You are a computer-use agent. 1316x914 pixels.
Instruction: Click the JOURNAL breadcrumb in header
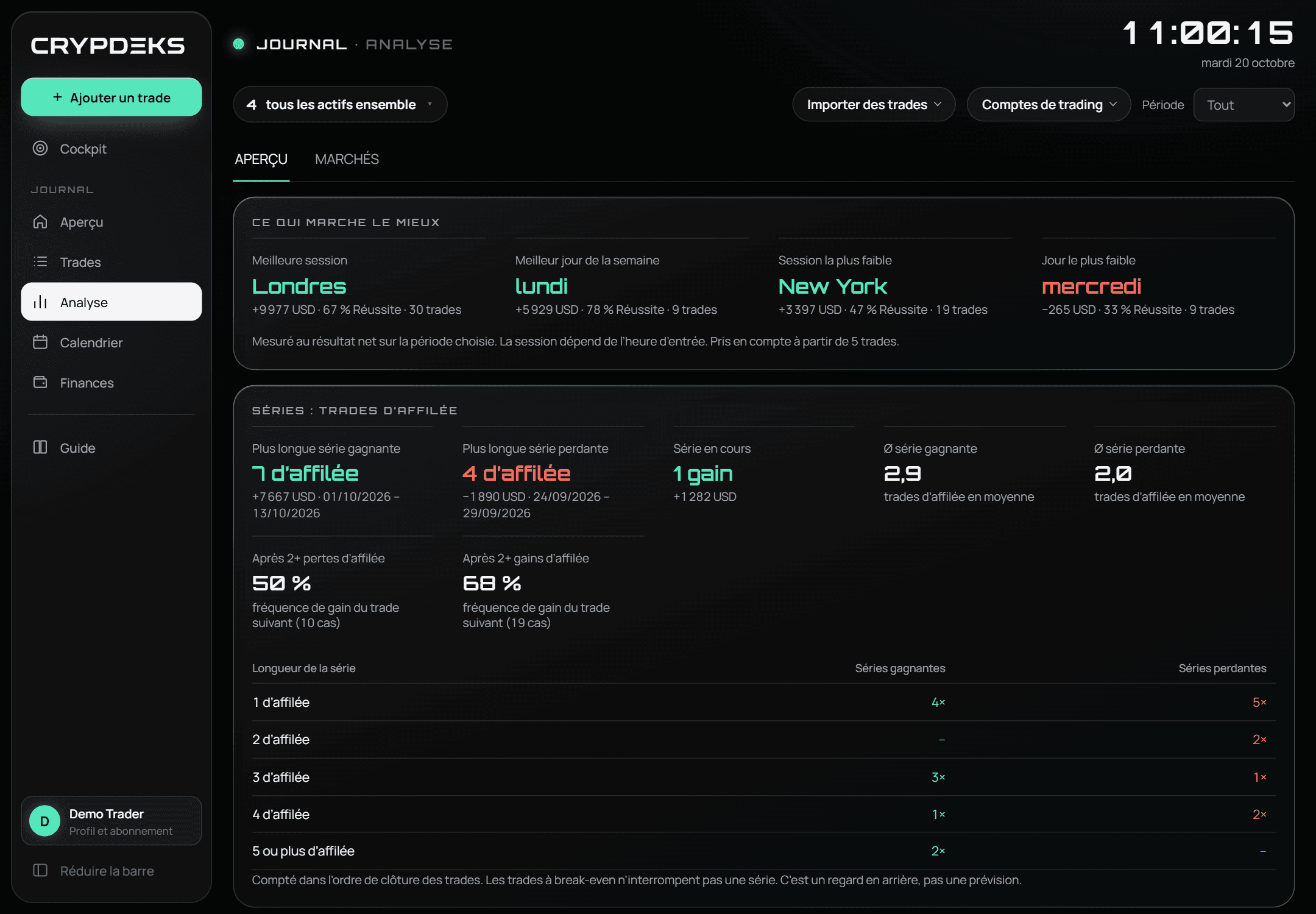(302, 44)
